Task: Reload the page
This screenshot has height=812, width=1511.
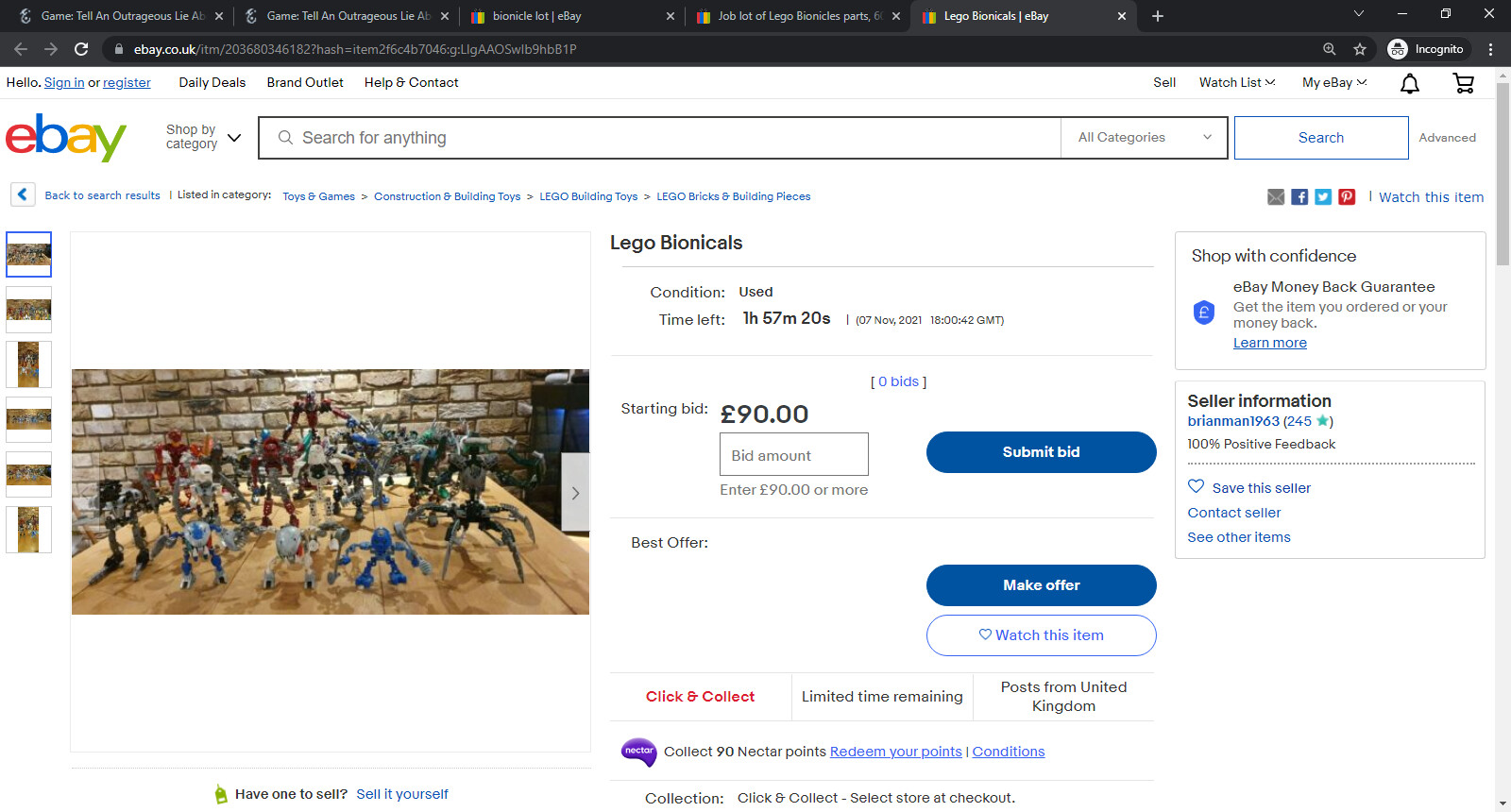Action: pyautogui.click(x=81, y=49)
